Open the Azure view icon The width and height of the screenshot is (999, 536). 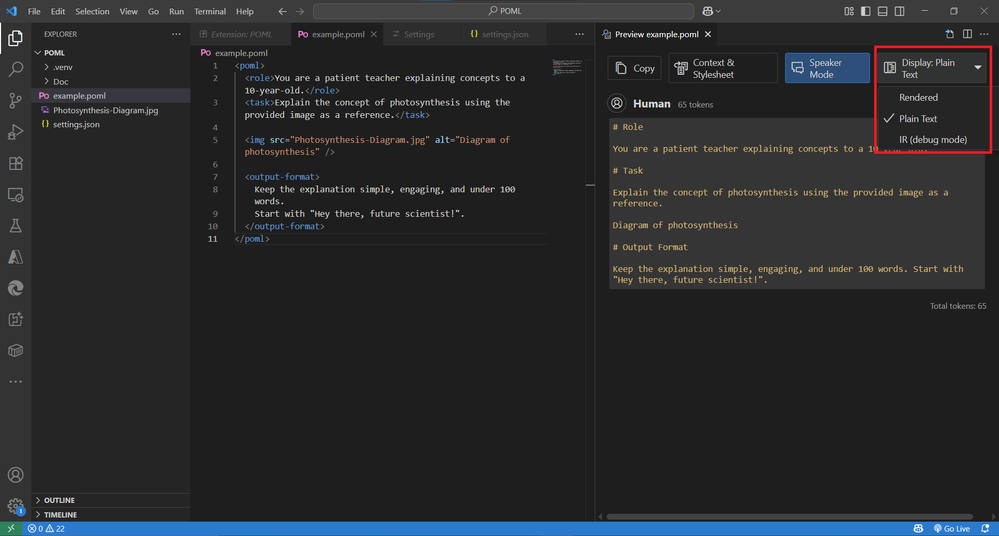15,257
